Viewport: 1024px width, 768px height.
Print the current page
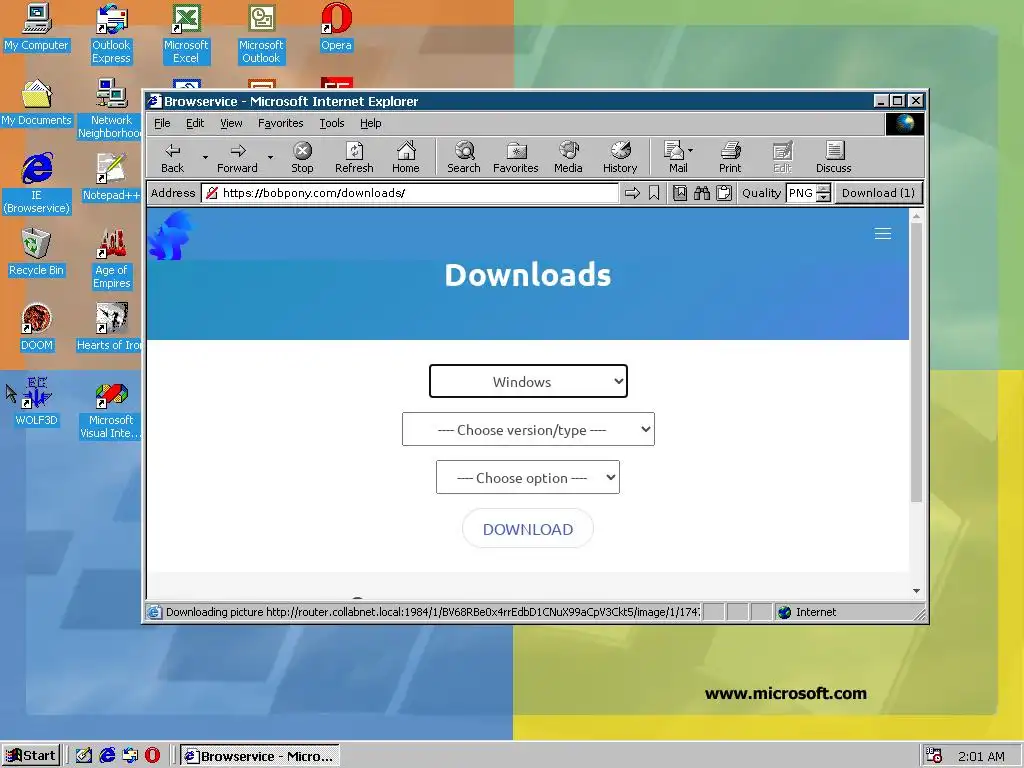(730, 157)
